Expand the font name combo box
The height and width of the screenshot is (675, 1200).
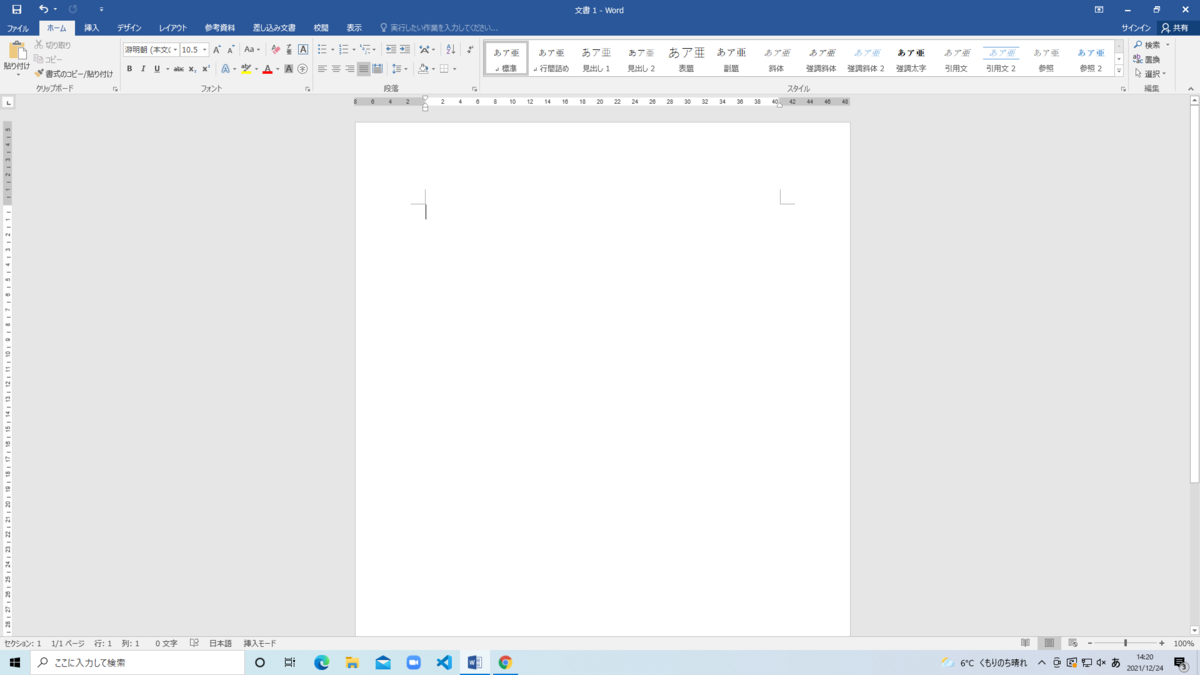tap(175, 50)
